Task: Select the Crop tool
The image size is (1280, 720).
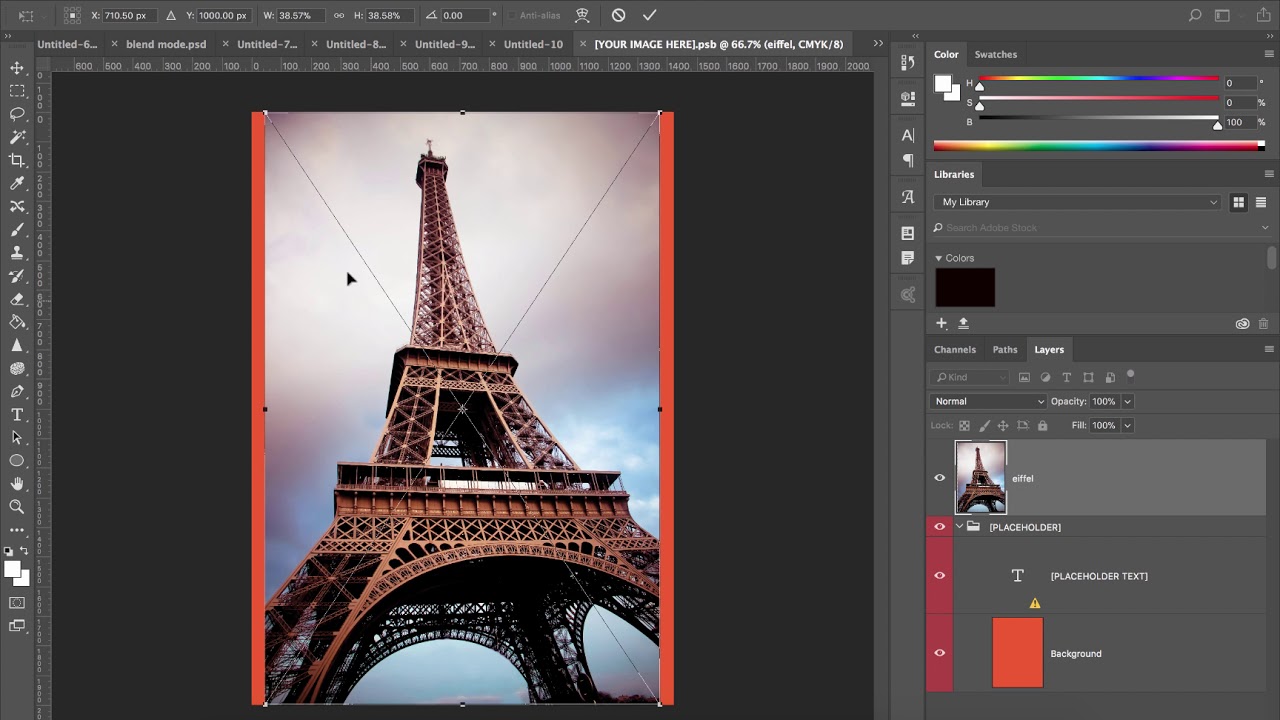Action: pyautogui.click(x=17, y=160)
